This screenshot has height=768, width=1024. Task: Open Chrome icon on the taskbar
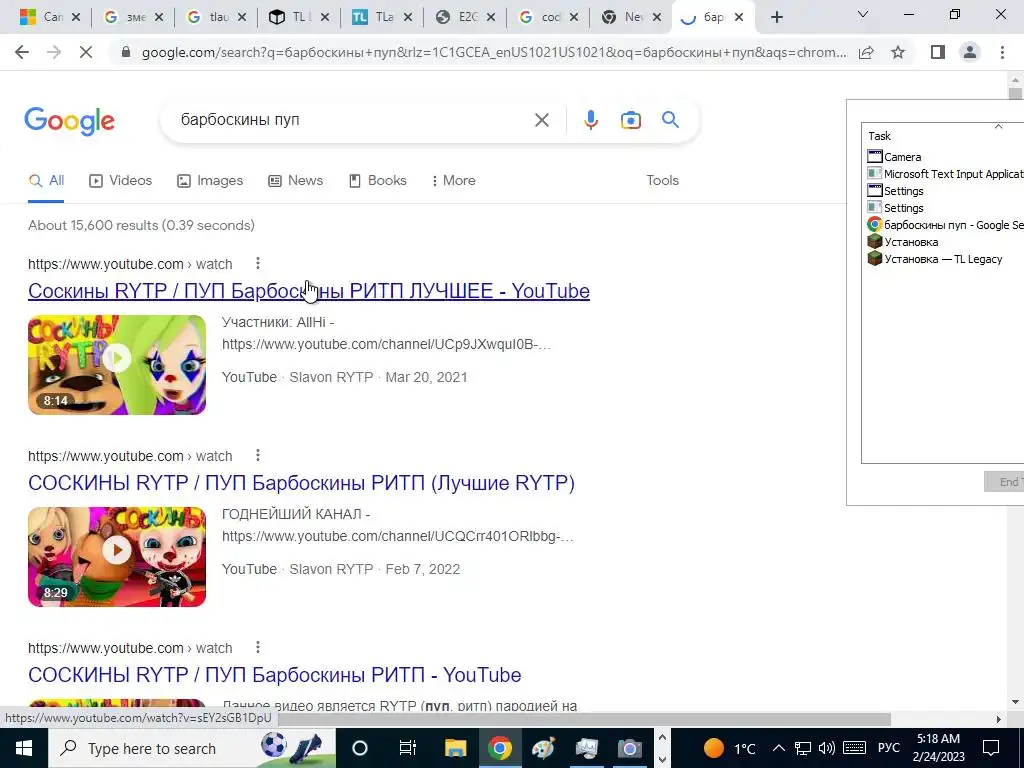pos(500,748)
